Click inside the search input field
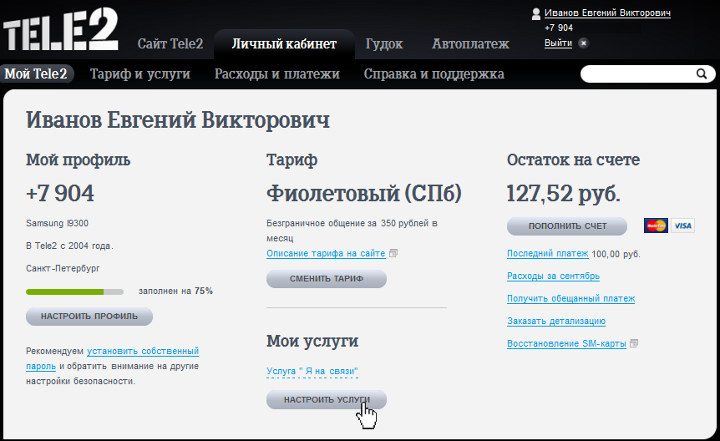Screen dimensions: 720x441 pos(638,74)
